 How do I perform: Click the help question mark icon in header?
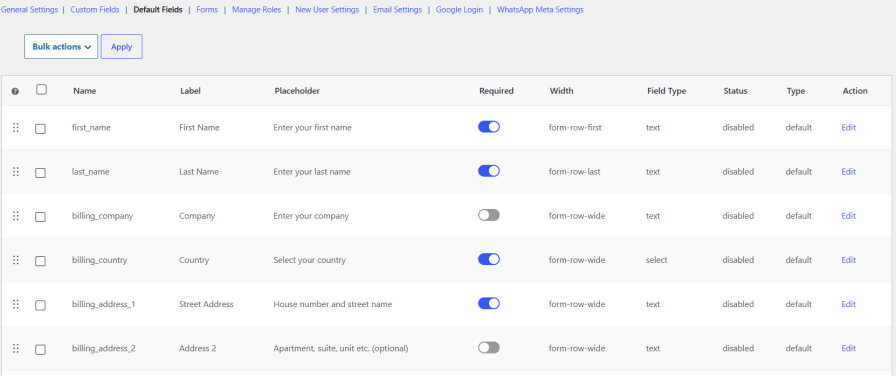tap(15, 91)
